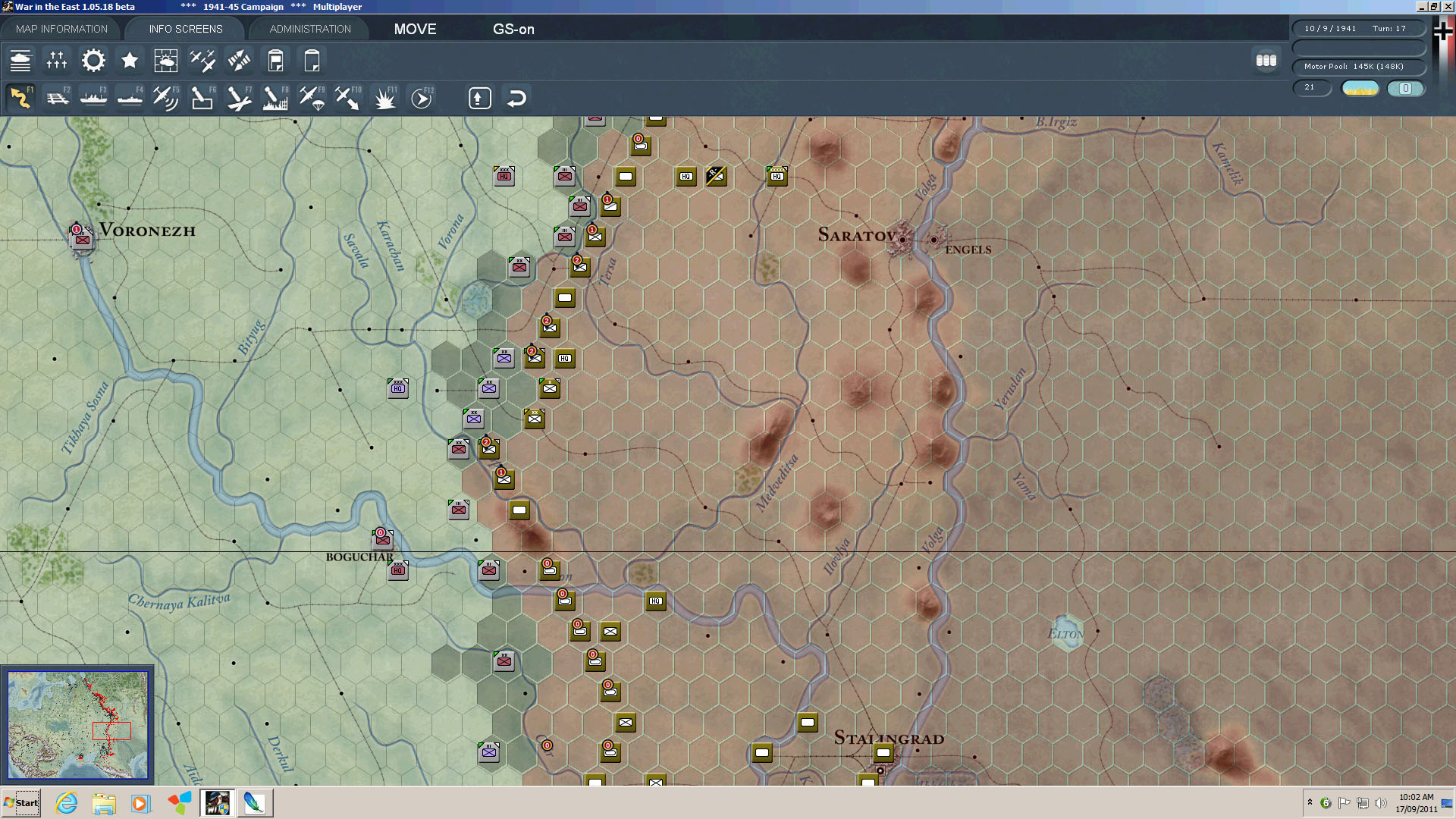The height and width of the screenshot is (819, 1456).
Task: Open Windows Explorer folder in taskbar
Action: pos(104,803)
